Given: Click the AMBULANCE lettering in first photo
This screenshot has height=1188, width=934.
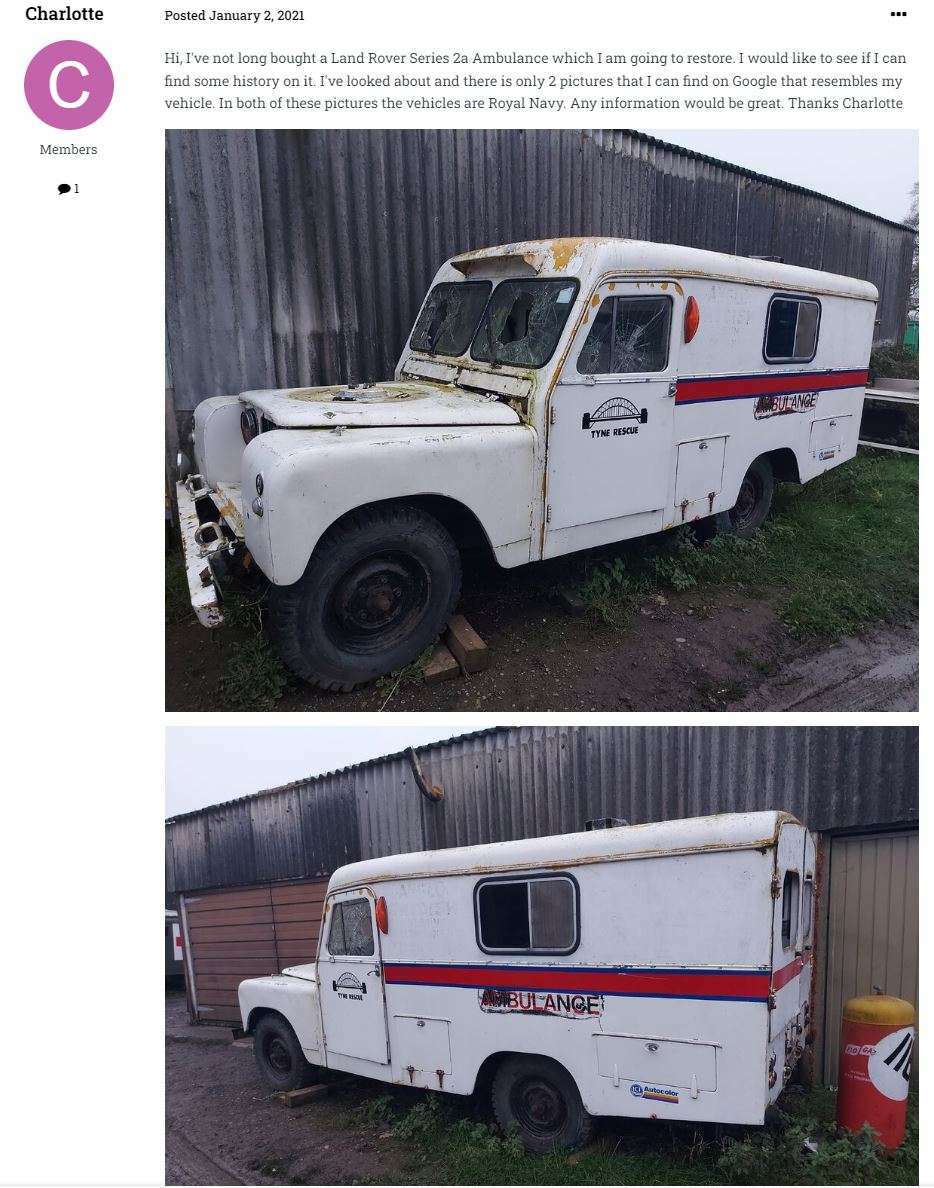Looking at the screenshot, I should [x=786, y=404].
